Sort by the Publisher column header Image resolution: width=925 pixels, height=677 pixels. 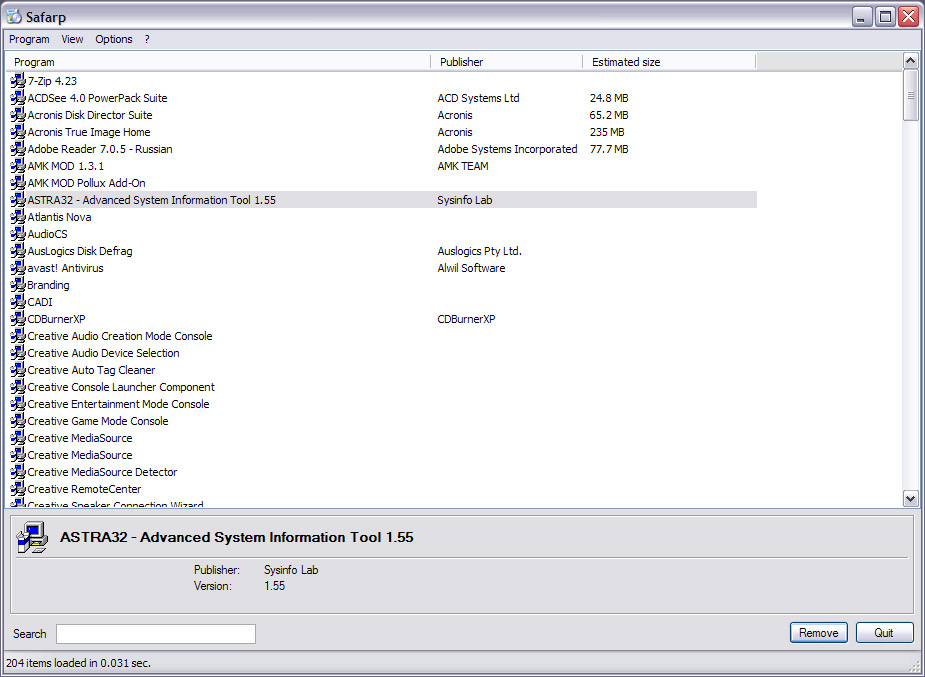click(507, 62)
